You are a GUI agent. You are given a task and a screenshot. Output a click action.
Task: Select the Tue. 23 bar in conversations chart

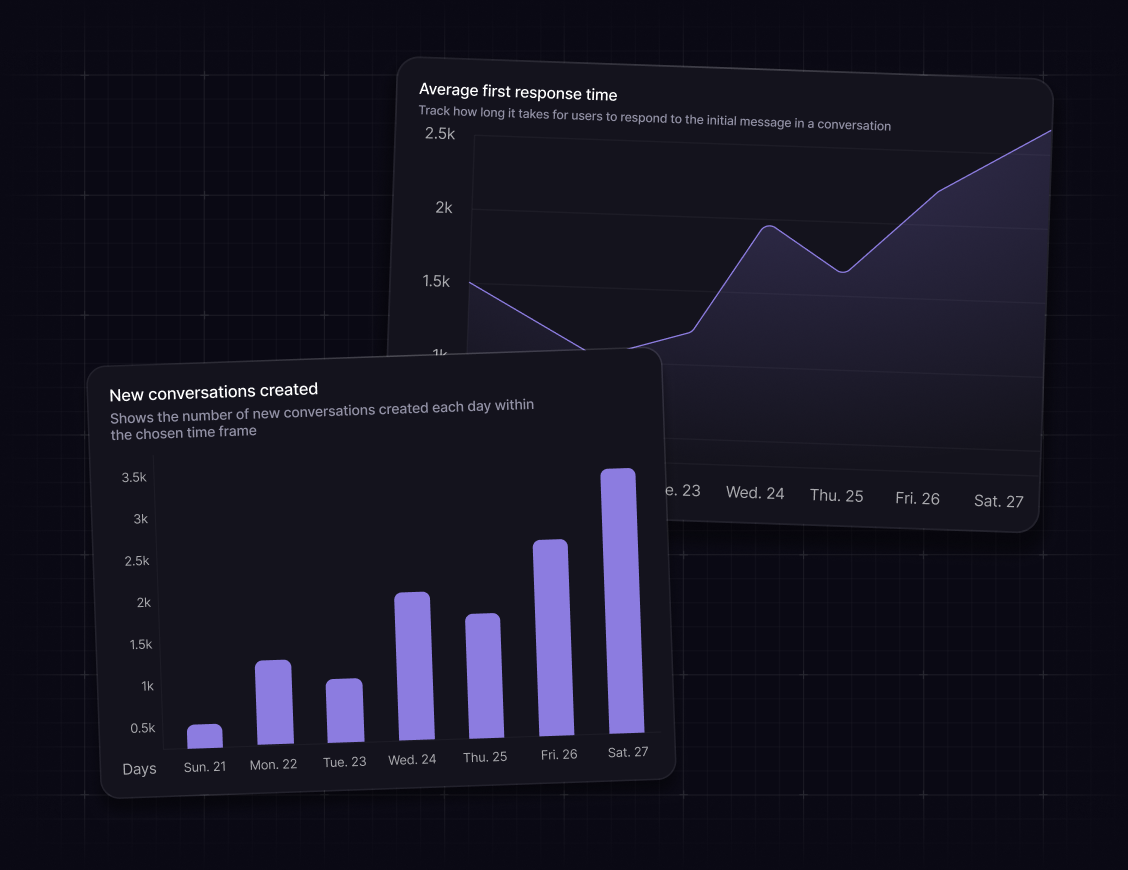pos(345,710)
